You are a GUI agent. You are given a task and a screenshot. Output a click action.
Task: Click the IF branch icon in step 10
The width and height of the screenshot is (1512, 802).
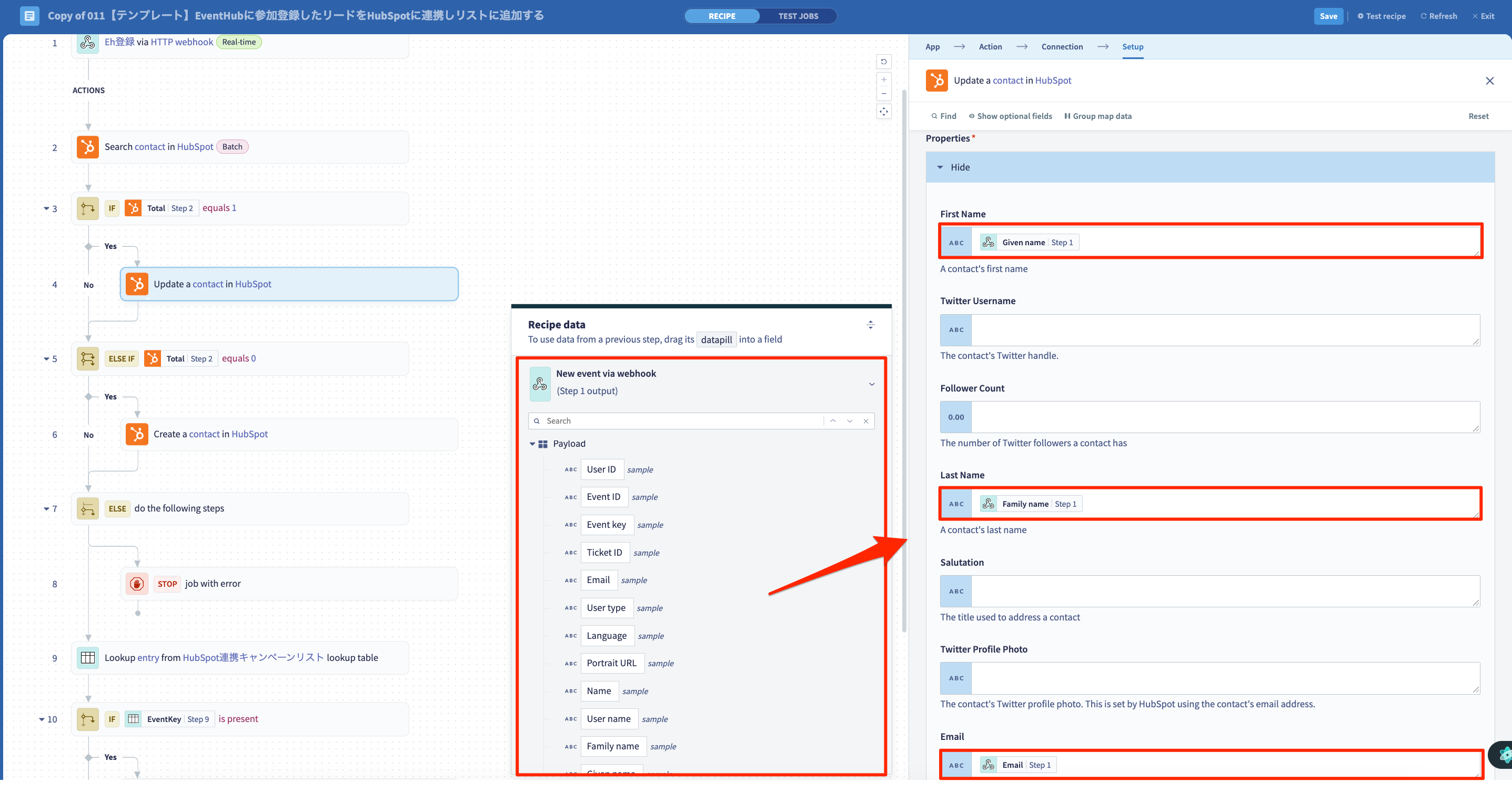tap(87, 719)
